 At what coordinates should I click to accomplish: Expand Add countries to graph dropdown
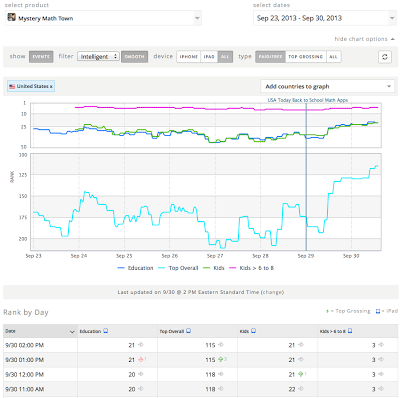point(327,86)
